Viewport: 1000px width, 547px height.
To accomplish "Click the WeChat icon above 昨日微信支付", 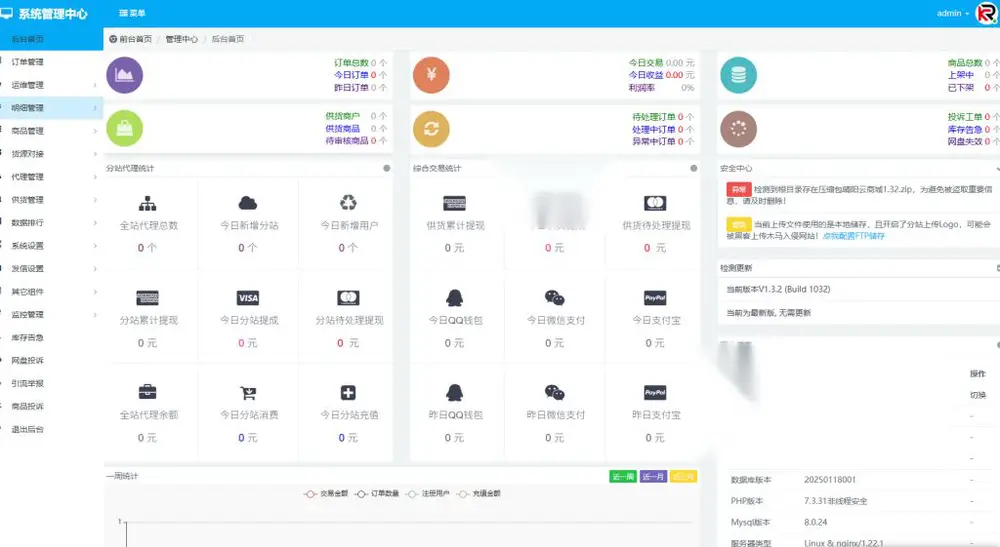I will pyautogui.click(x=555, y=392).
